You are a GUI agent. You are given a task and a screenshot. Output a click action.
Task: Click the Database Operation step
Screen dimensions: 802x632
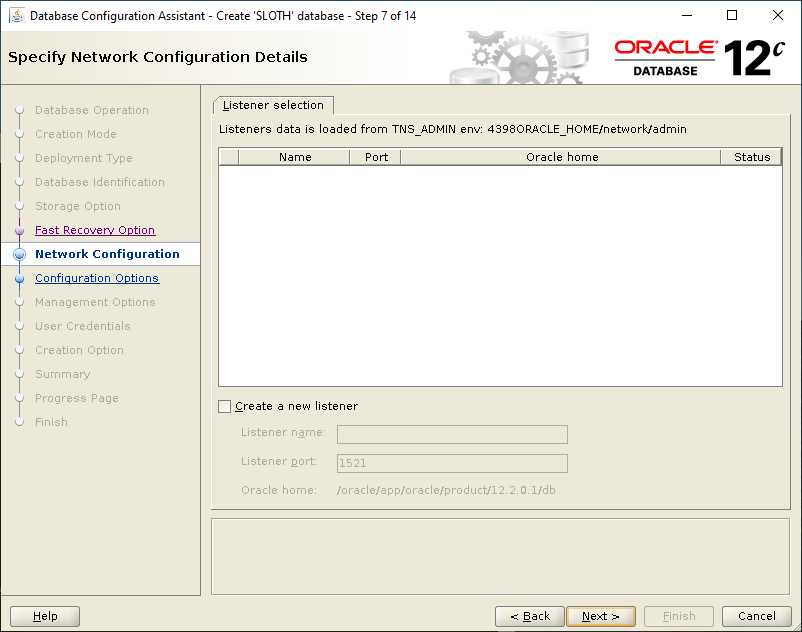coord(92,110)
